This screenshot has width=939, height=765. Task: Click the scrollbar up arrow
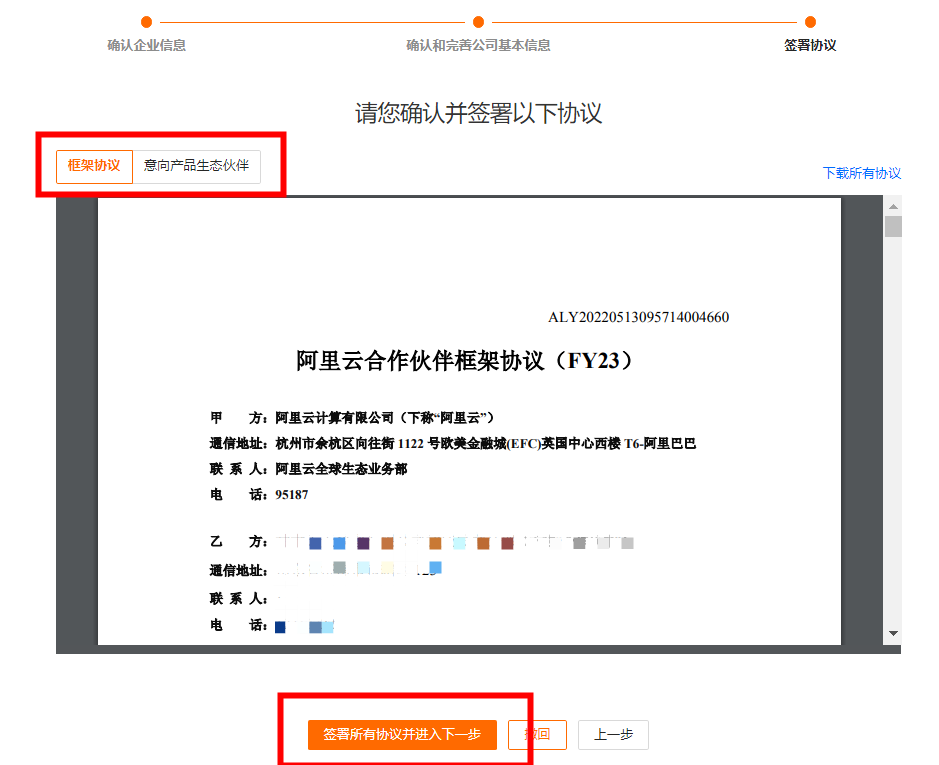point(893,207)
